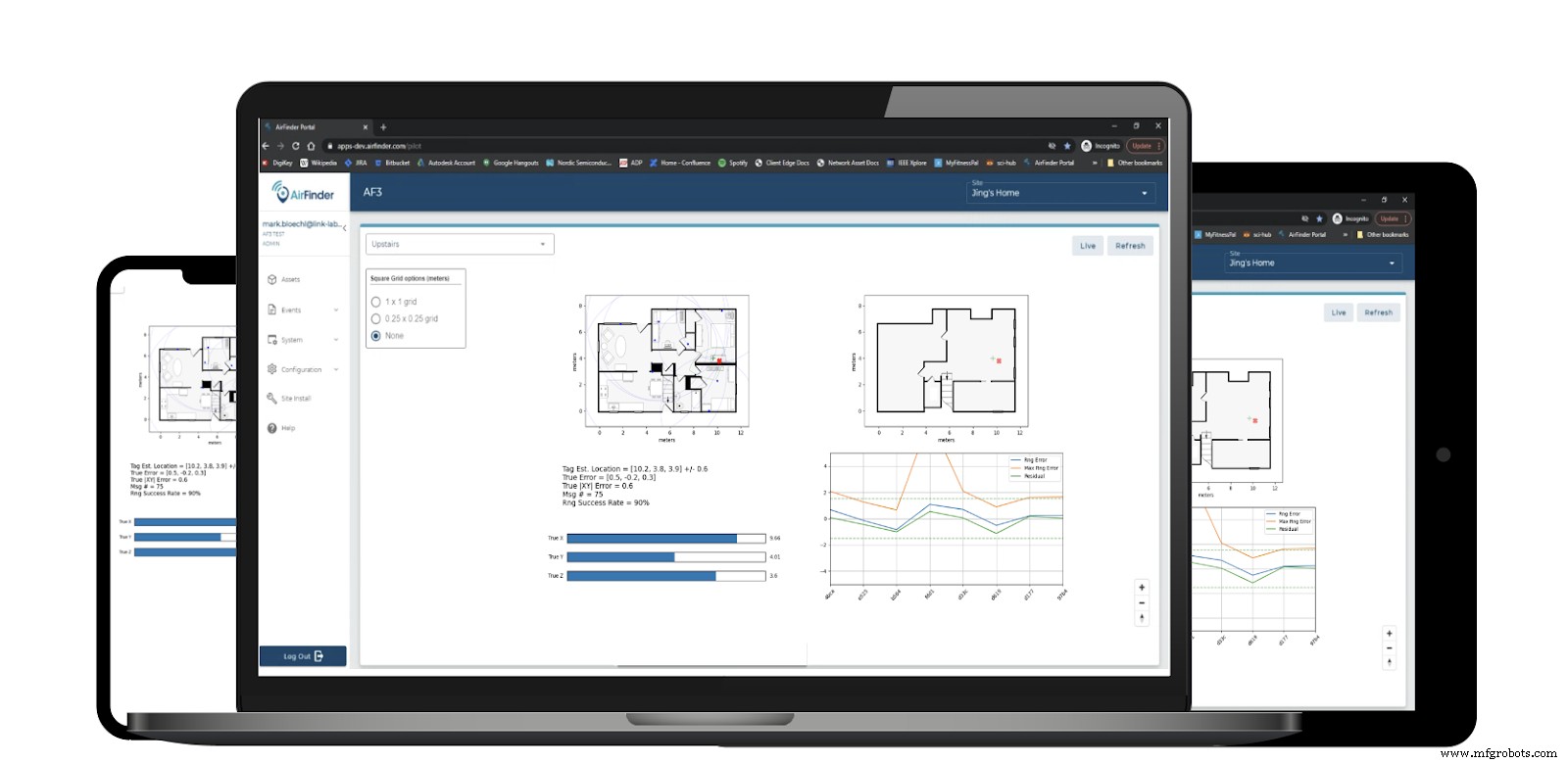This screenshot has height=763, width=1568.
Task: Zoom out with the minus control on tablet
Action: coord(1389,648)
